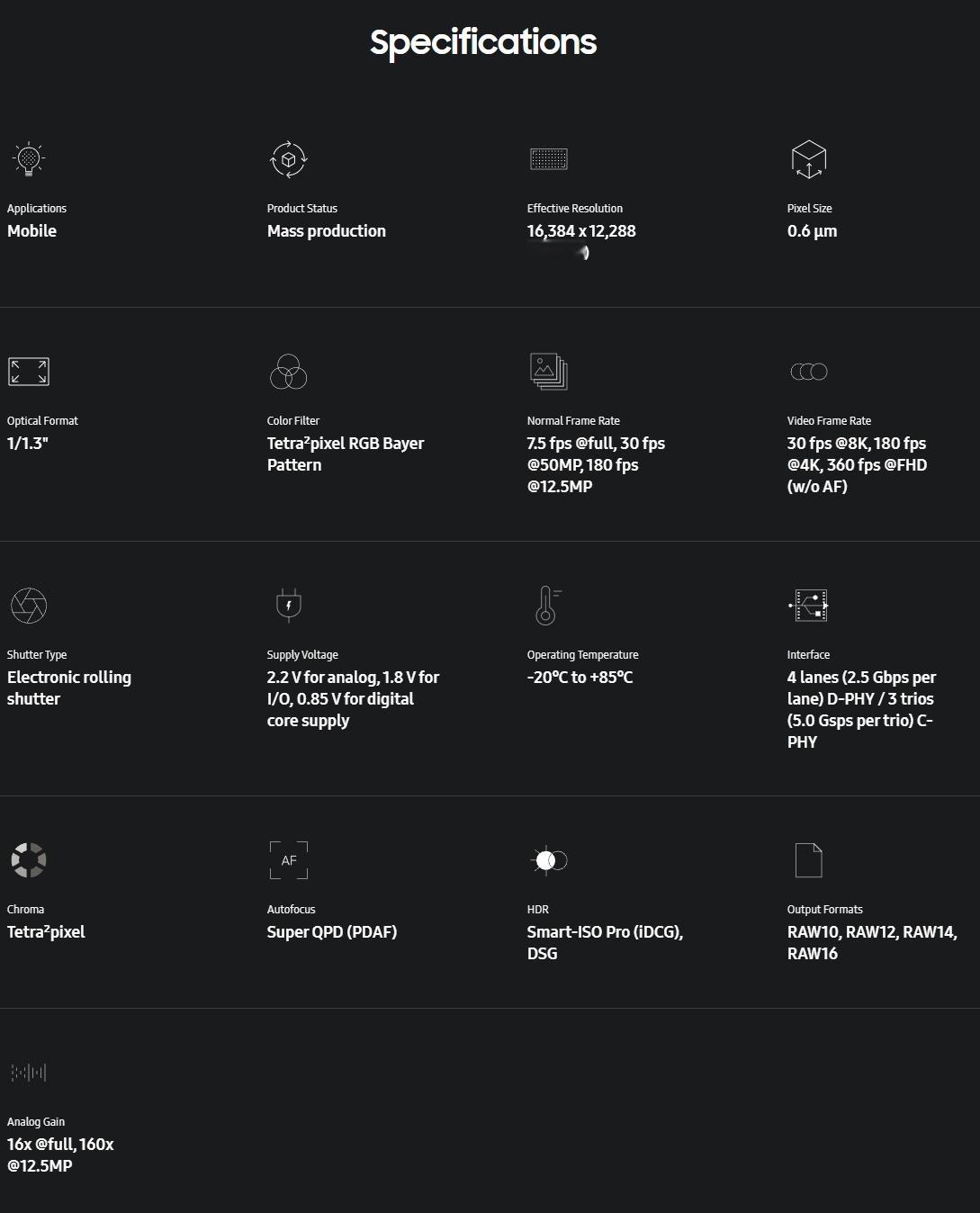Click the lightbulb Applications icon
Image resolution: width=980 pixels, height=1213 pixels.
pyautogui.click(x=29, y=159)
